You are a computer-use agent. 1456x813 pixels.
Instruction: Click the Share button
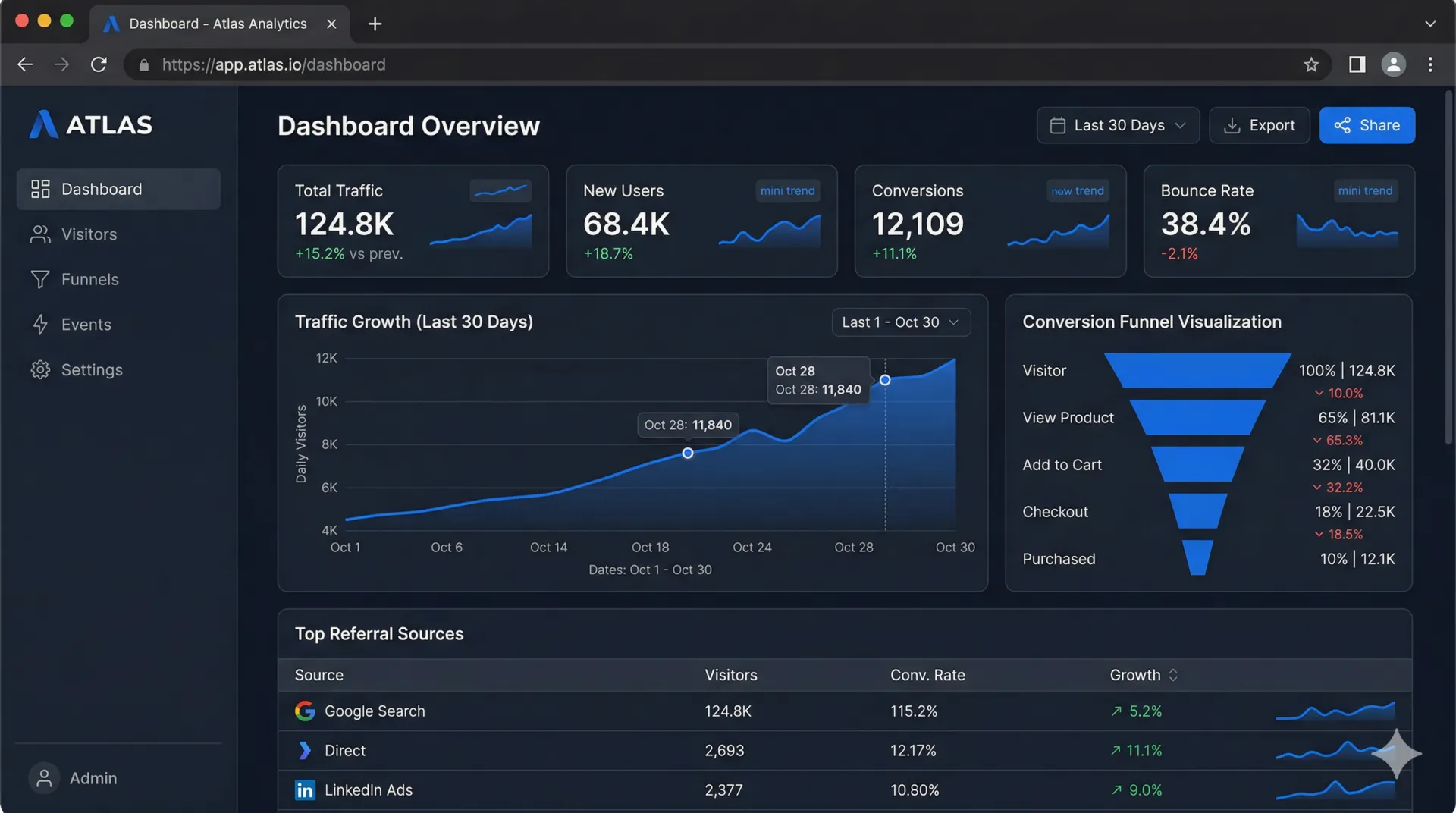coord(1367,125)
